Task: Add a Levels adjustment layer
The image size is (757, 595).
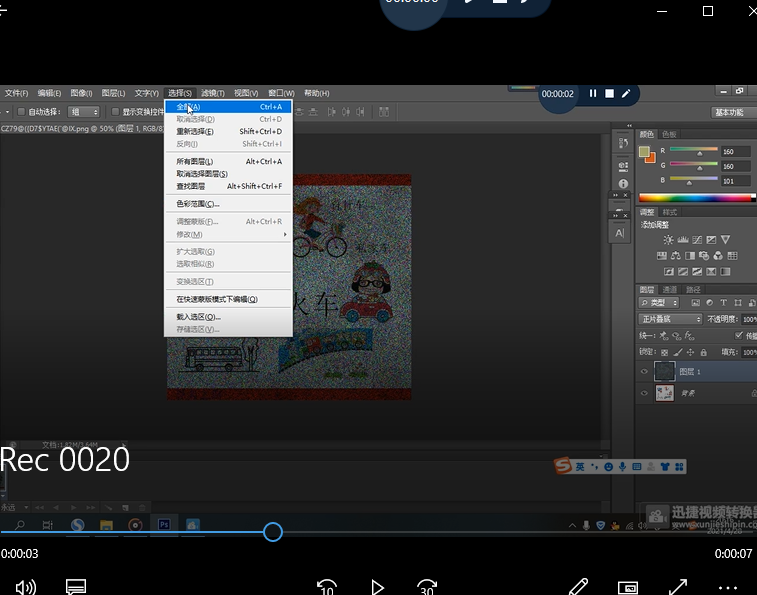Action: click(x=683, y=240)
